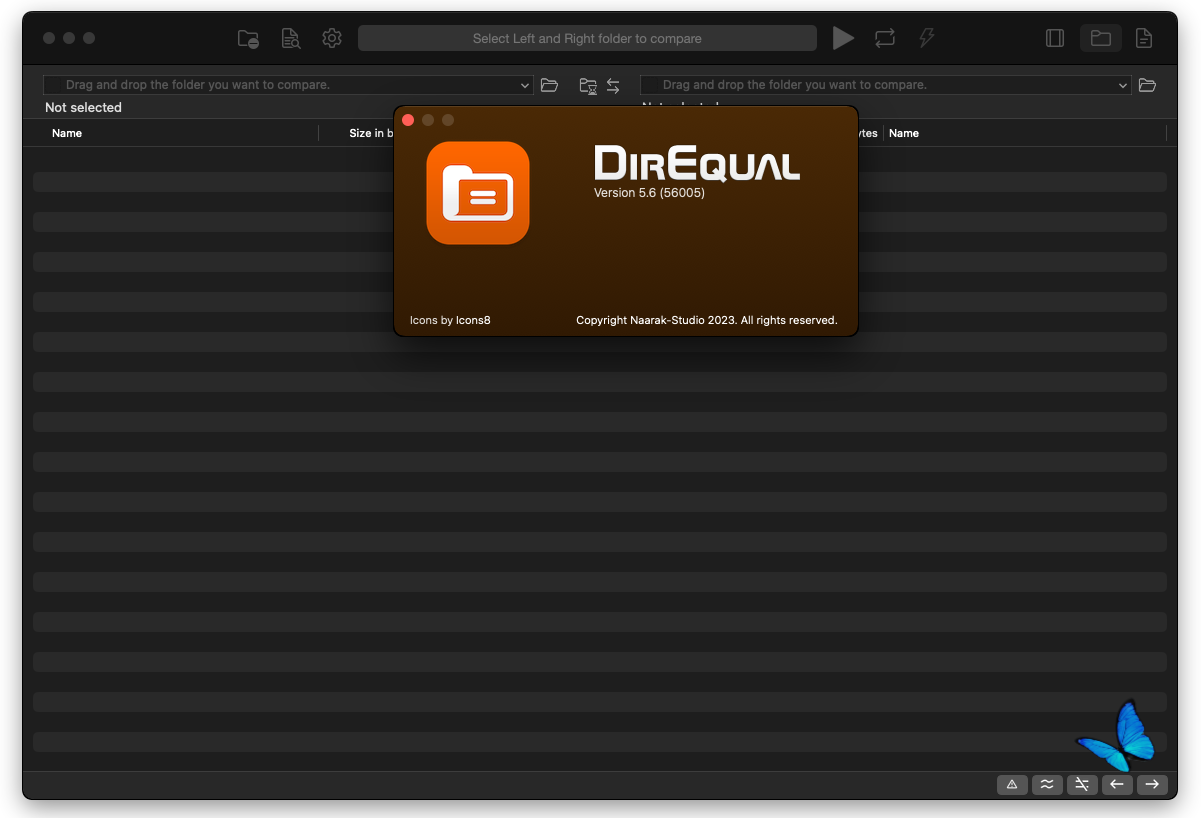Click the folder with monitor icon
The width and height of the screenshot is (1201, 818).
tap(588, 86)
